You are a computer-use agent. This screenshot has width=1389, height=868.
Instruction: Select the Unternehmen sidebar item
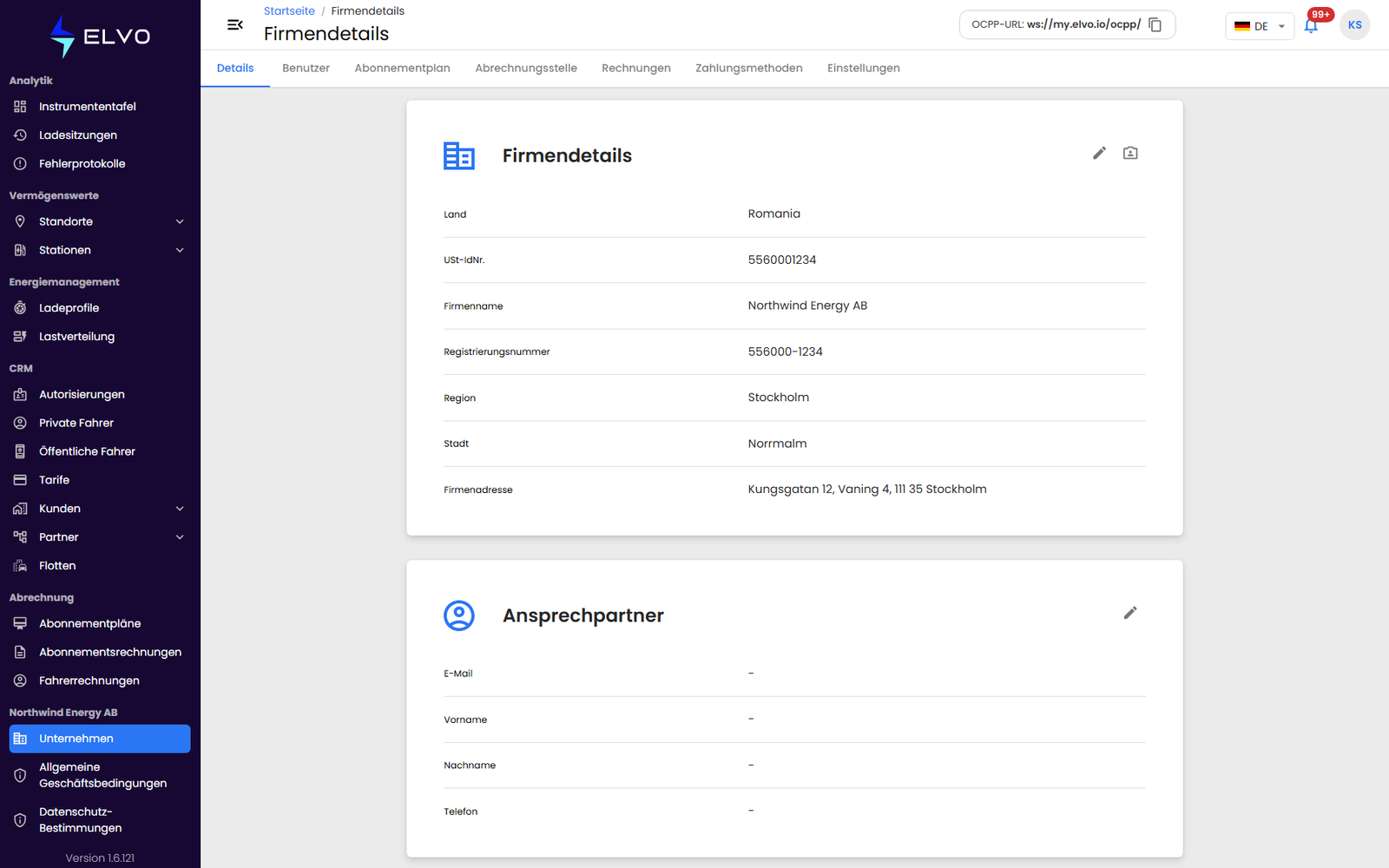(100, 739)
